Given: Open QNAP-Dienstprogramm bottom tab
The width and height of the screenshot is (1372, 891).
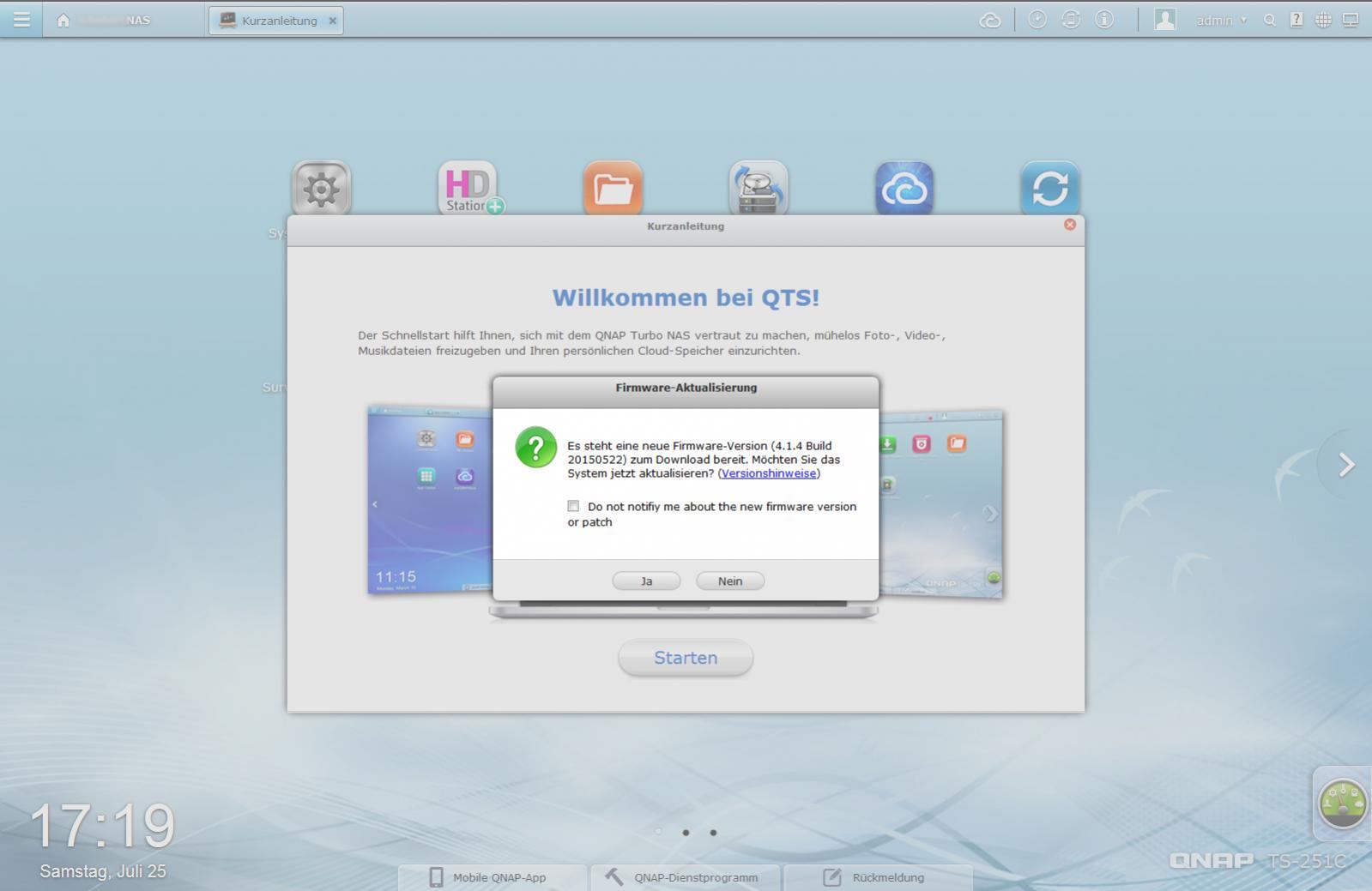Looking at the screenshot, I should click(686, 877).
